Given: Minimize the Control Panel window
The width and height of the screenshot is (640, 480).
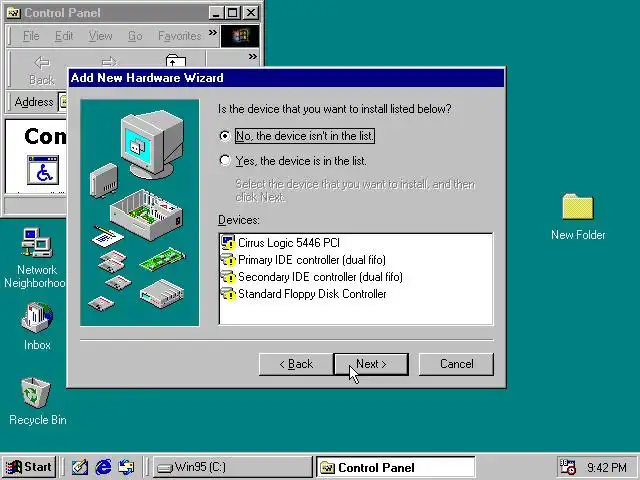Looking at the screenshot, I should coord(216,13).
